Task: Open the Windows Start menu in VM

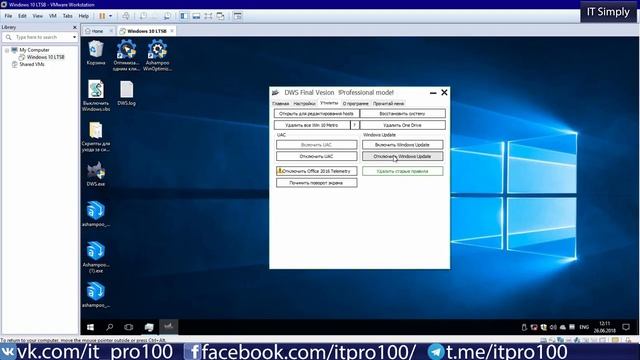Action: tap(91, 327)
